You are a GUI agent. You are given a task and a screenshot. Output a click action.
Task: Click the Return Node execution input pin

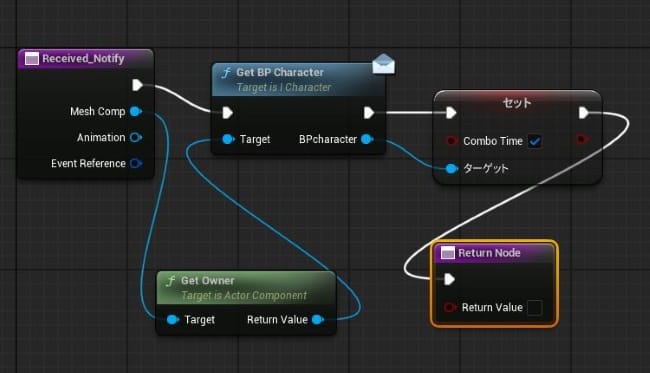tap(449, 279)
